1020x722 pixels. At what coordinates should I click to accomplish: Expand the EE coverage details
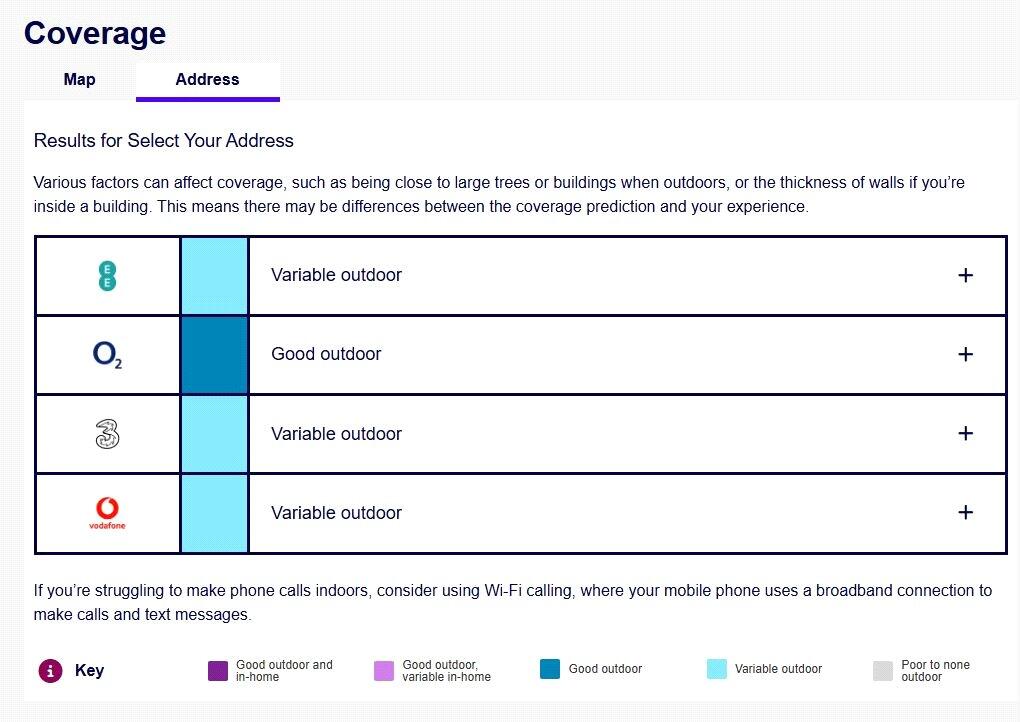point(965,275)
